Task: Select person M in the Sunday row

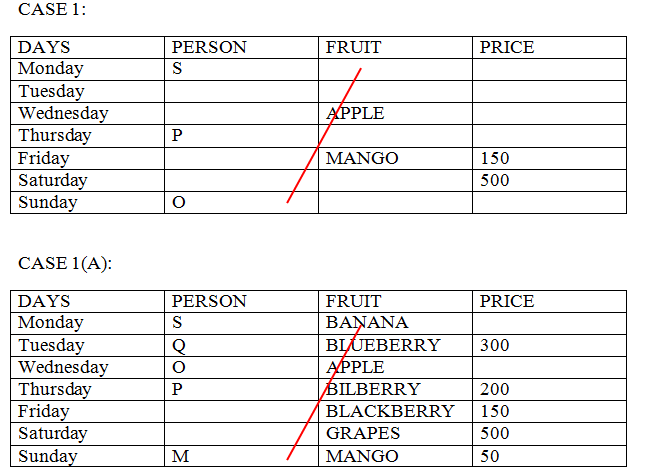Action: (x=179, y=456)
